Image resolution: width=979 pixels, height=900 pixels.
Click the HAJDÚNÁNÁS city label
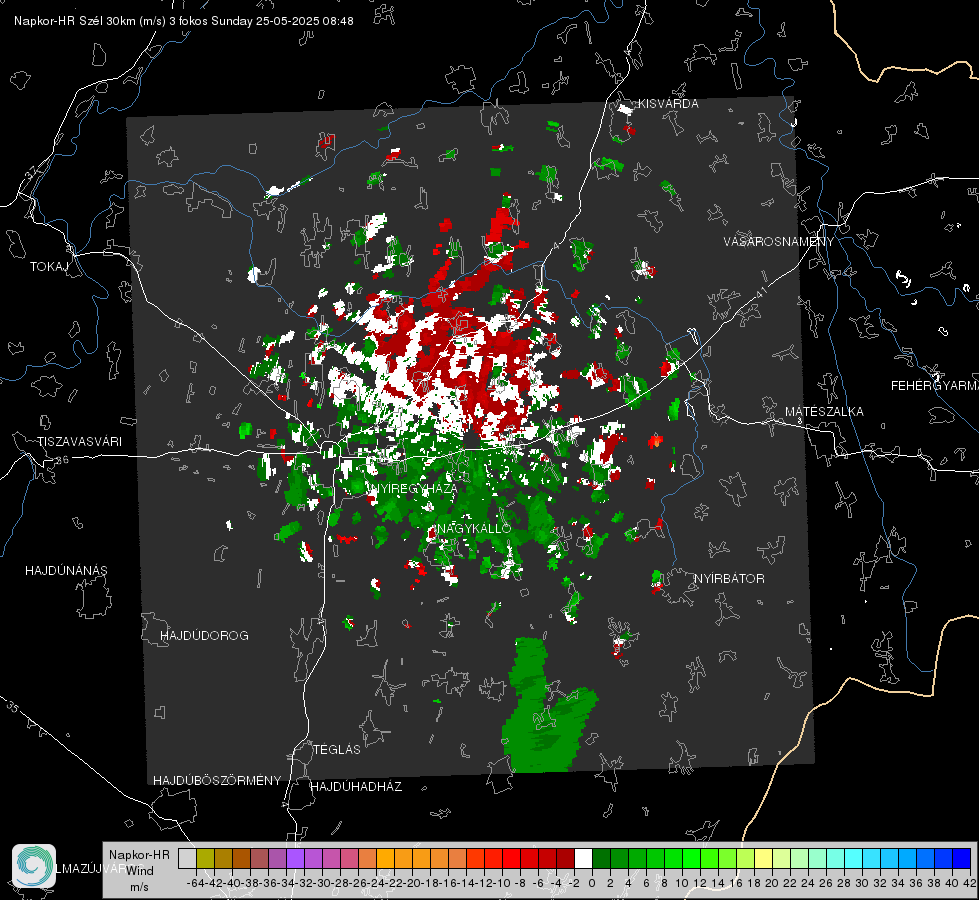[66, 571]
